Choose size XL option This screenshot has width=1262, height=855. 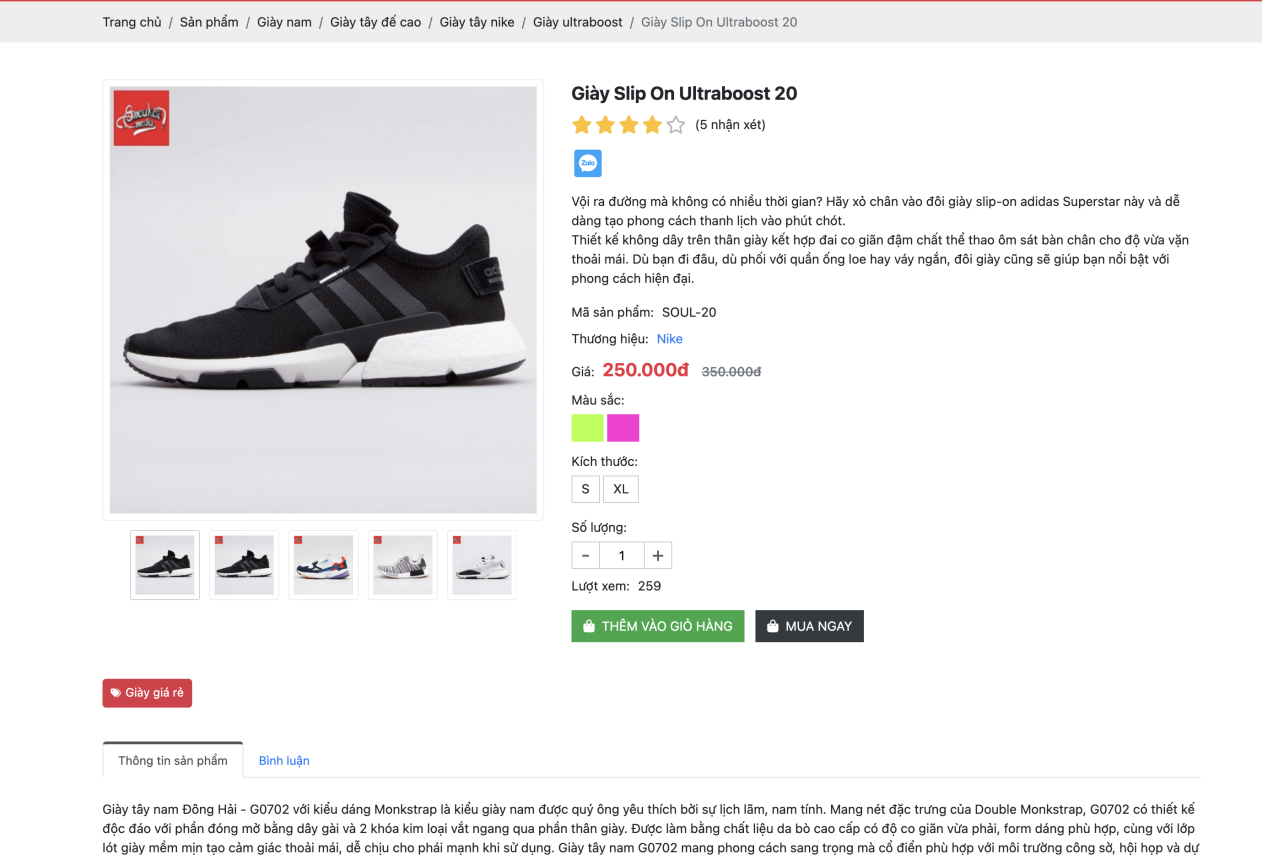click(x=621, y=489)
